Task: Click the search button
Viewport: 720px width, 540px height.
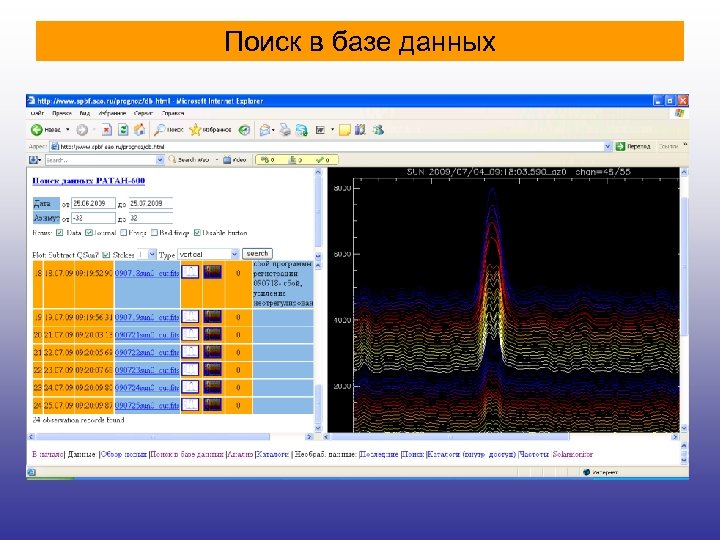Action: [x=257, y=253]
